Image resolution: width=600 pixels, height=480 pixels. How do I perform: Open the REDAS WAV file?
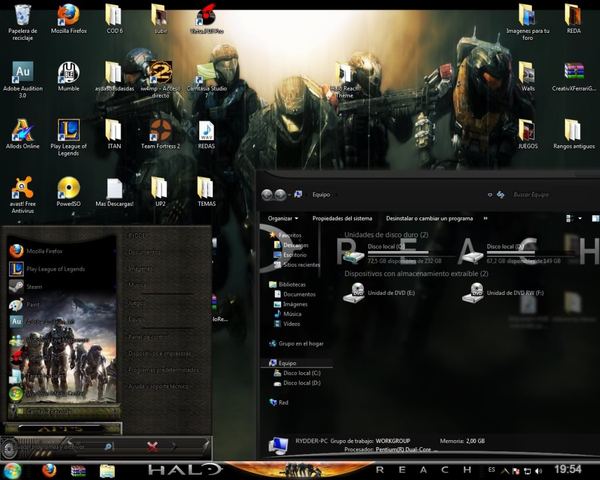(206, 134)
